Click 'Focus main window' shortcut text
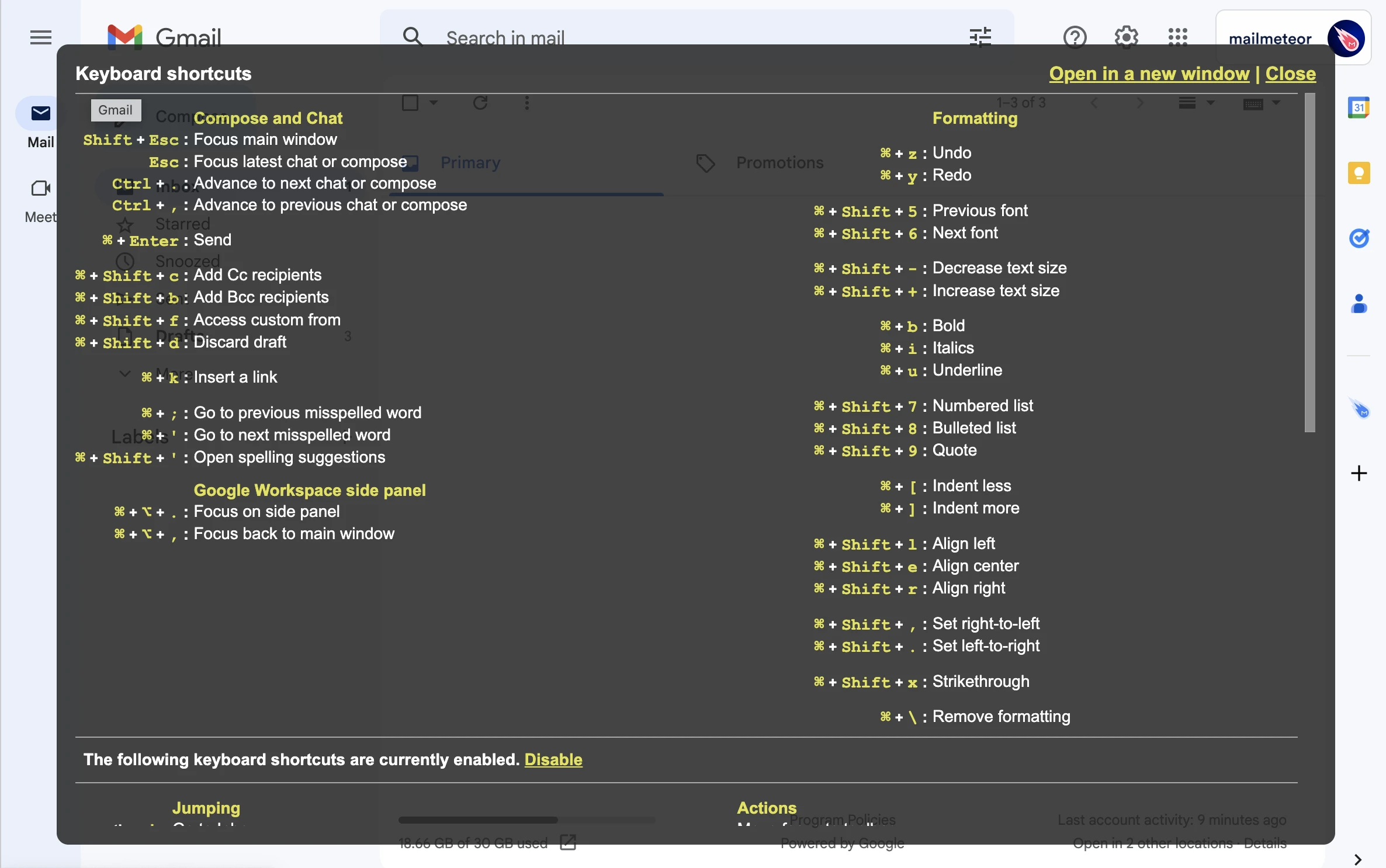 click(265, 140)
